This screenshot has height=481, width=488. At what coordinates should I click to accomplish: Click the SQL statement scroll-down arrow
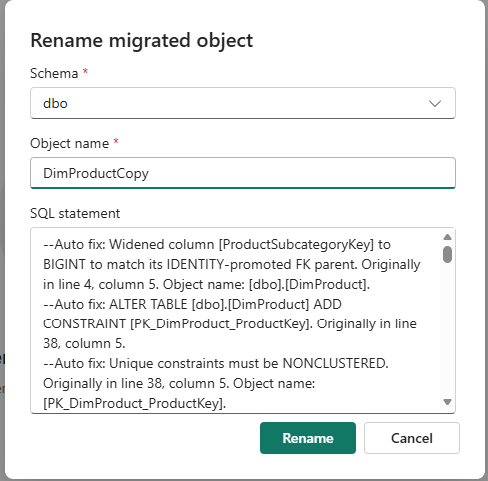click(x=447, y=402)
